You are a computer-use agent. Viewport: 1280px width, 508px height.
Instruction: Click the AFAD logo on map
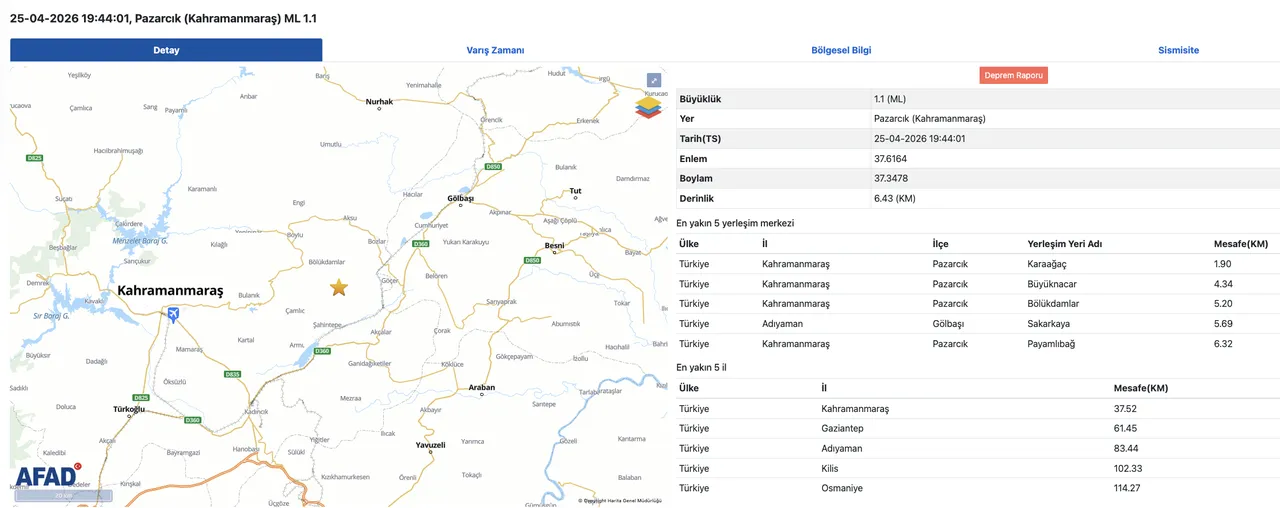[46, 476]
